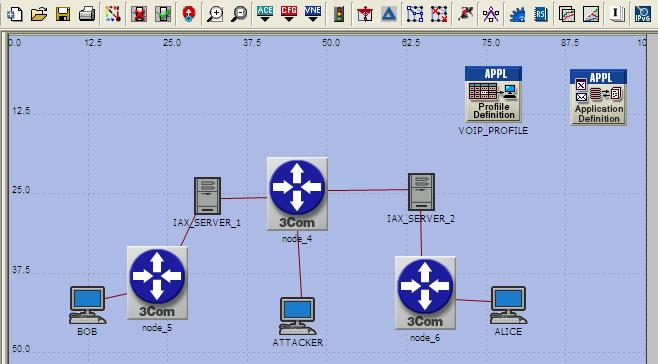Open the IPv6 toolbar icon
Screen dimensions: 658x364
pos(642,14)
